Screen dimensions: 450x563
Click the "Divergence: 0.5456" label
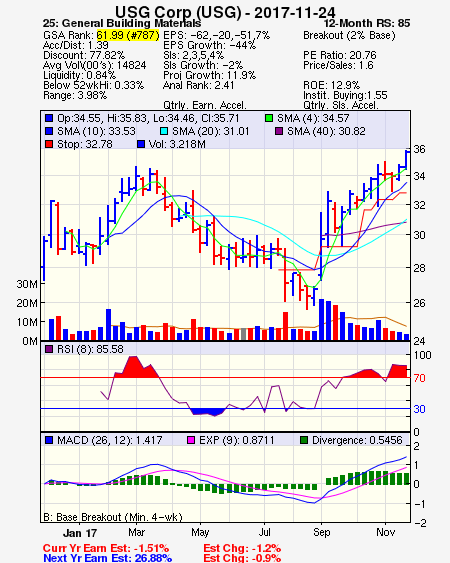click(357, 440)
